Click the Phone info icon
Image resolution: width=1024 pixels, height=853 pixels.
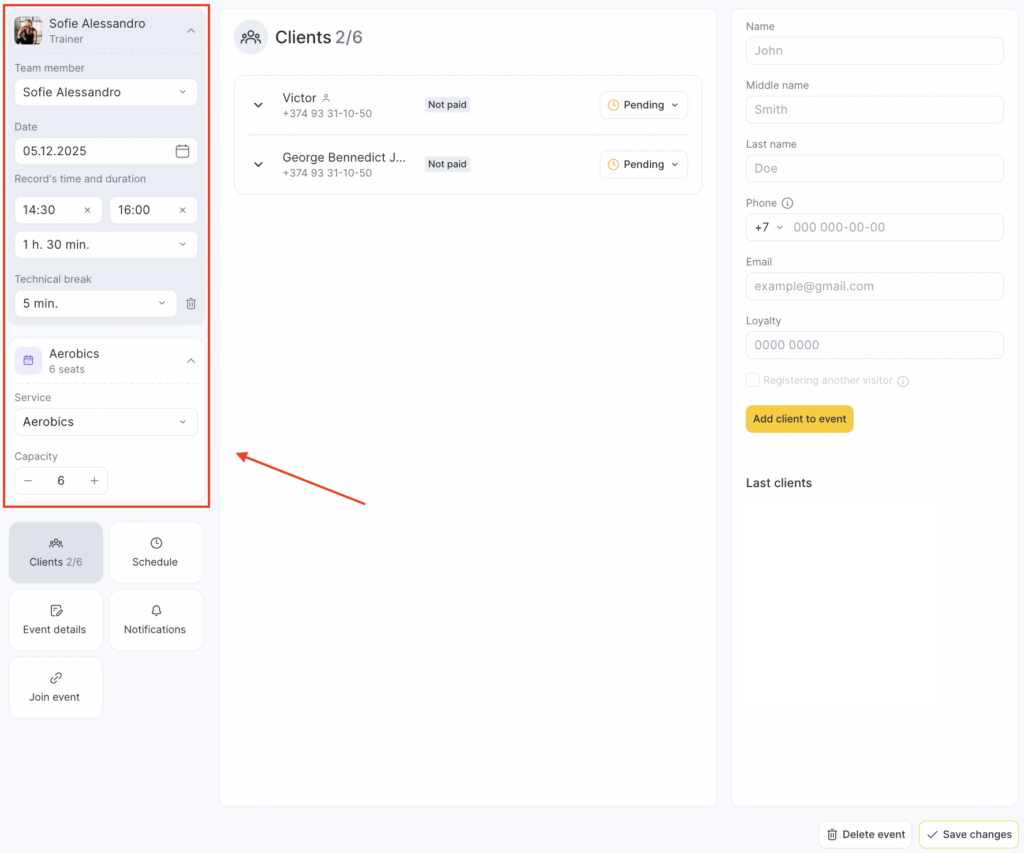[x=788, y=203]
